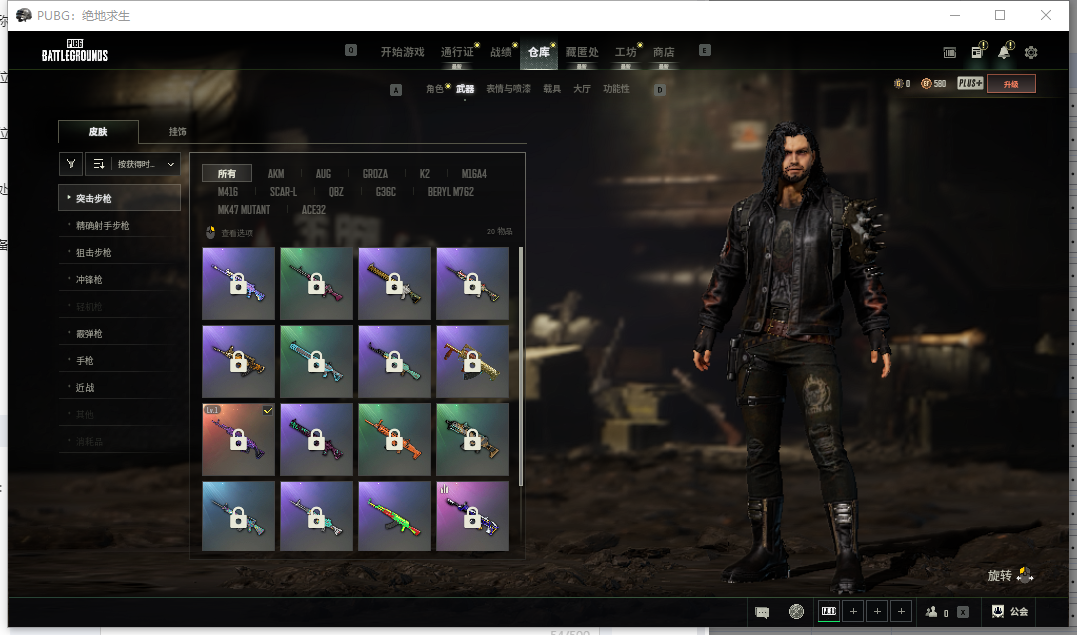Click the PLUS+ badge icon
The image size is (1077, 635).
point(969,84)
